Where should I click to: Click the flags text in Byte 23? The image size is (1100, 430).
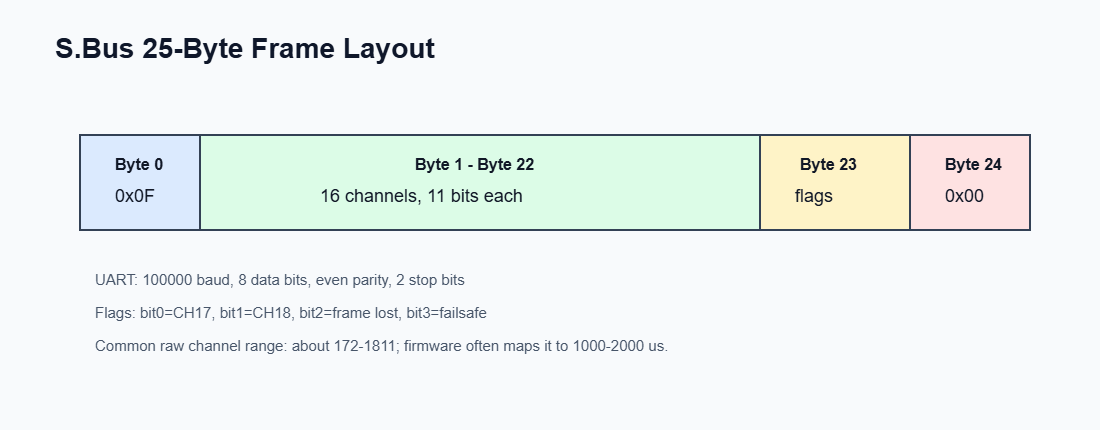pyautogui.click(x=814, y=196)
